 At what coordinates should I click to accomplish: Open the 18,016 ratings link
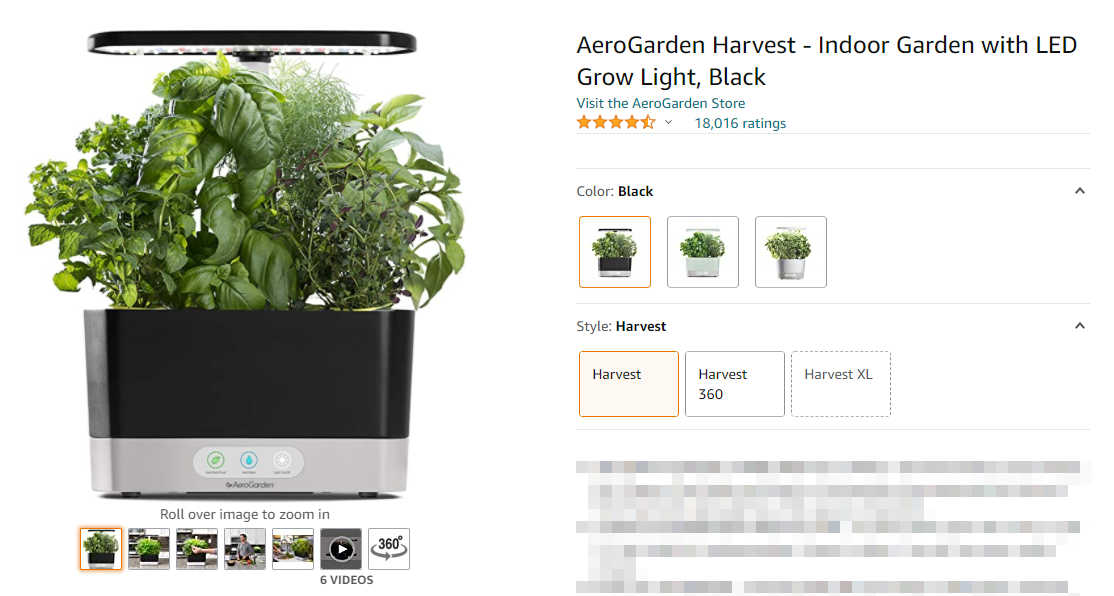740,123
